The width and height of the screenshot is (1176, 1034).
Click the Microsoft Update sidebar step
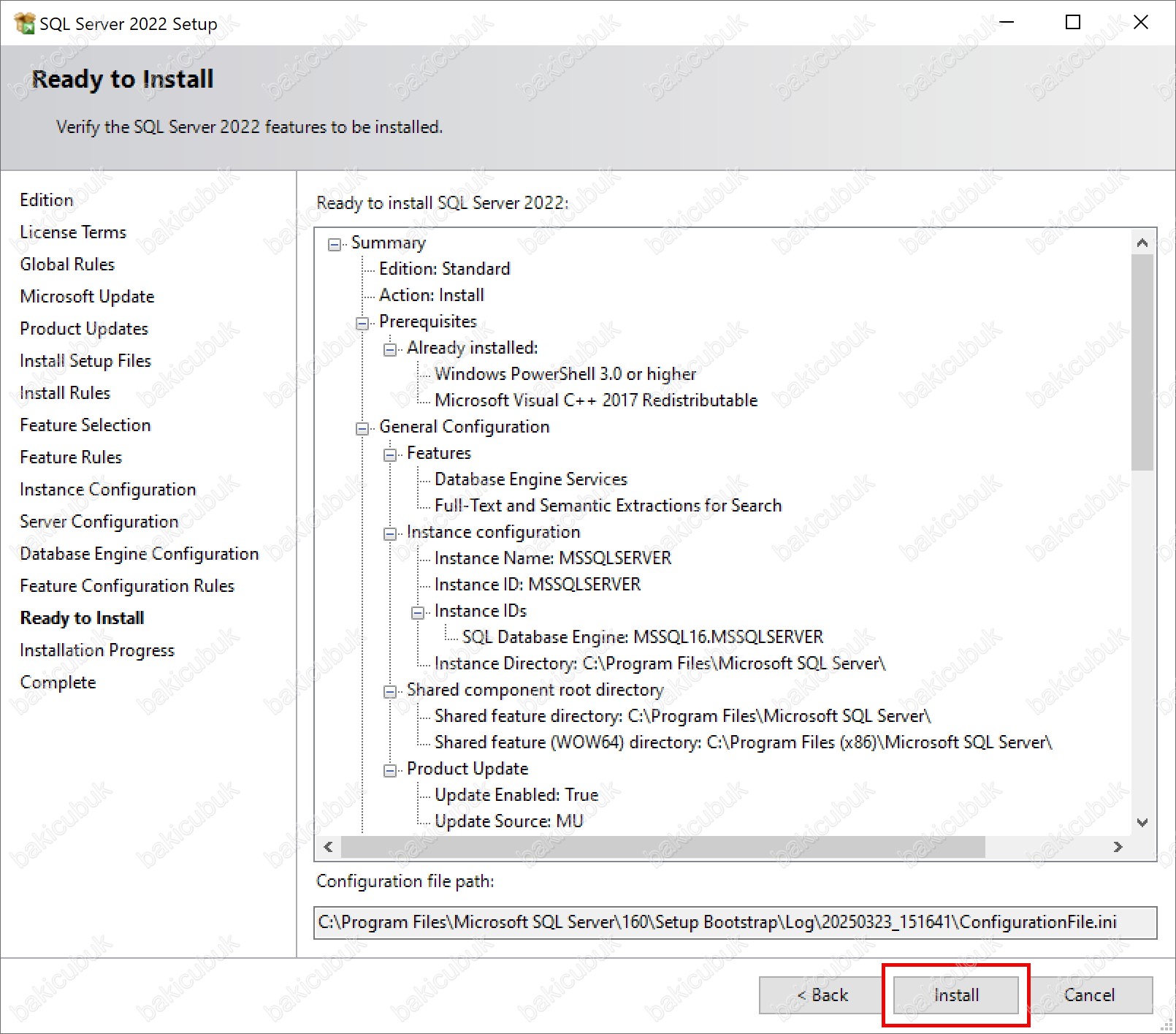[x=87, y=297]
